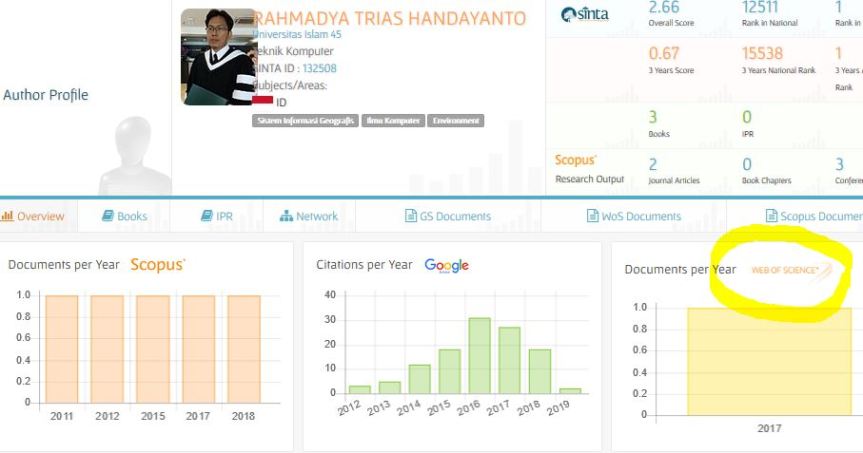The image size is (863, 453).
Task: Click the 2012 bar in Scopus chart
Action: 107,349
